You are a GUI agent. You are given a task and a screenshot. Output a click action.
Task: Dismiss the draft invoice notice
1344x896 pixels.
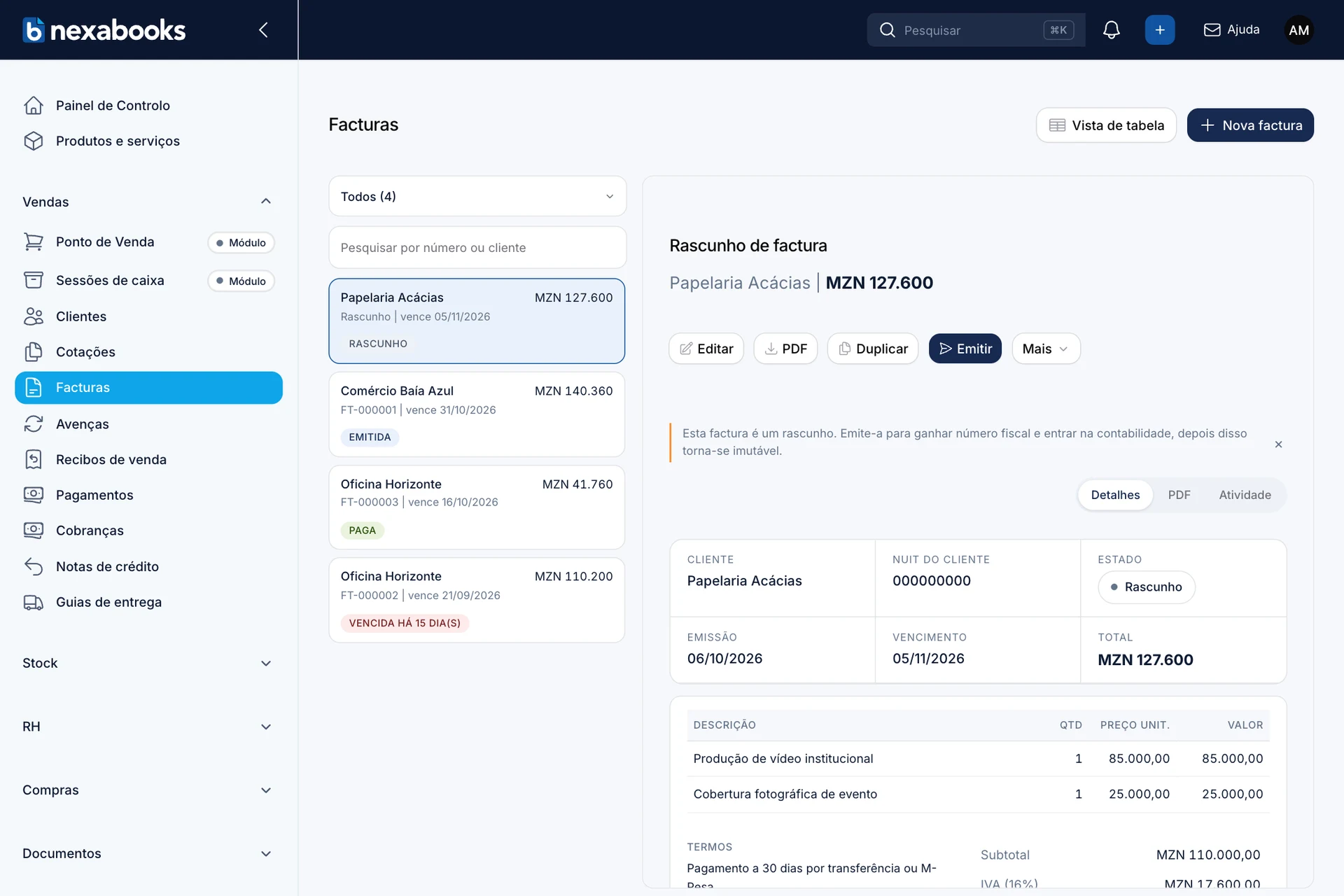pyautogui.click(x=1278, y=444)
